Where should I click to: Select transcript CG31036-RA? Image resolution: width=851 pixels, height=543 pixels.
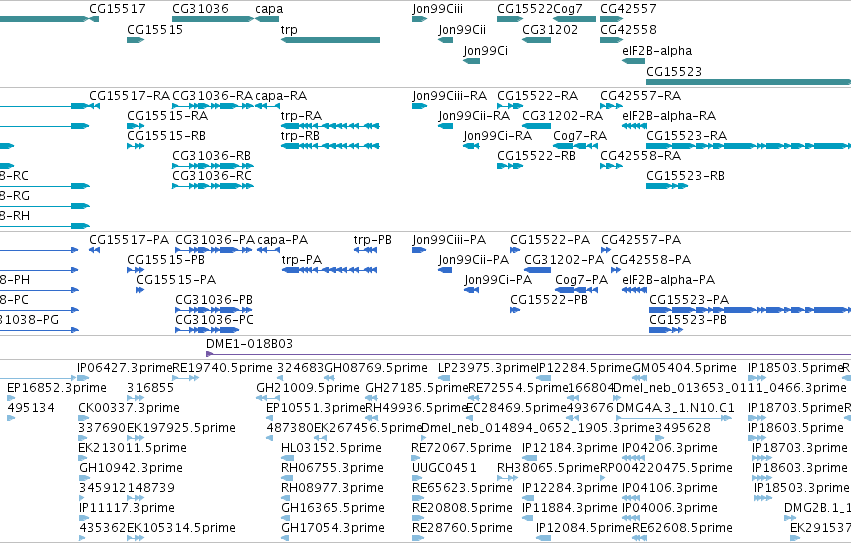pyautogui.click(x=213, y=106)
